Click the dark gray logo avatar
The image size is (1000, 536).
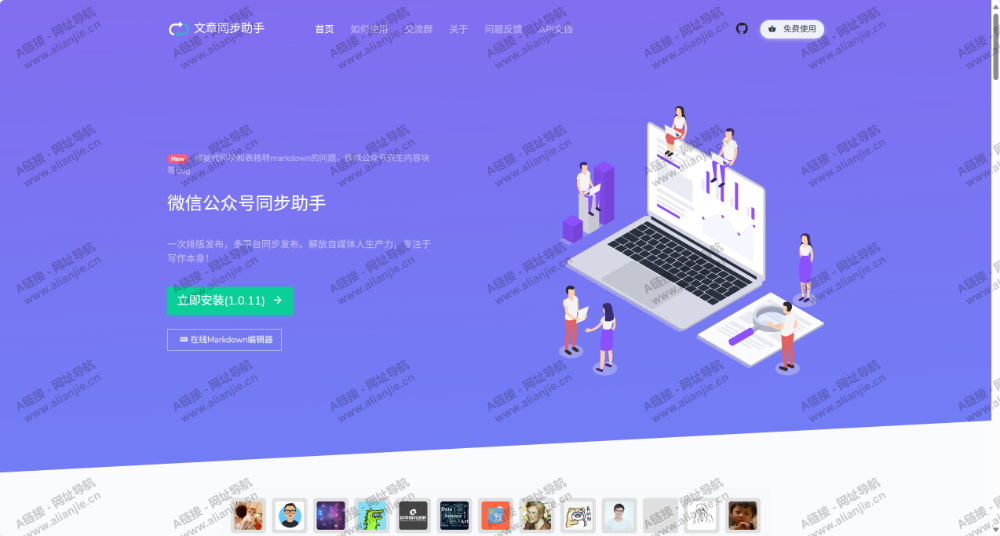413,516
